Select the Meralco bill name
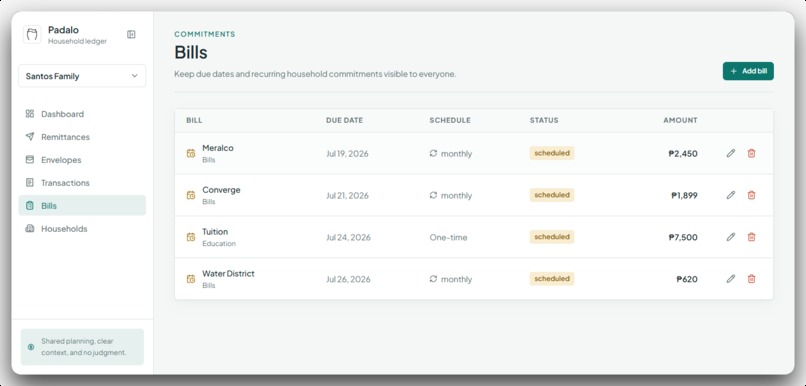806x386 pixels. pos(218,148)
